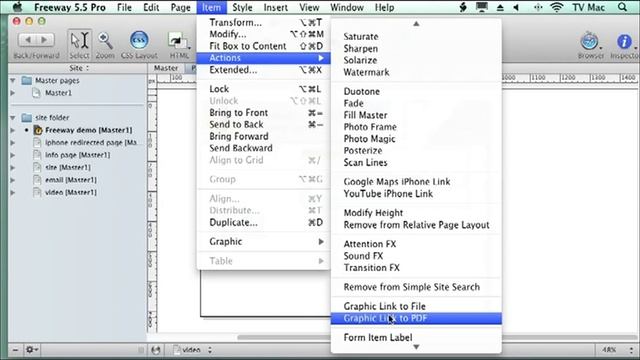Open the Site panel header popup
Screen dimensions: 640x360
point(78,68)
